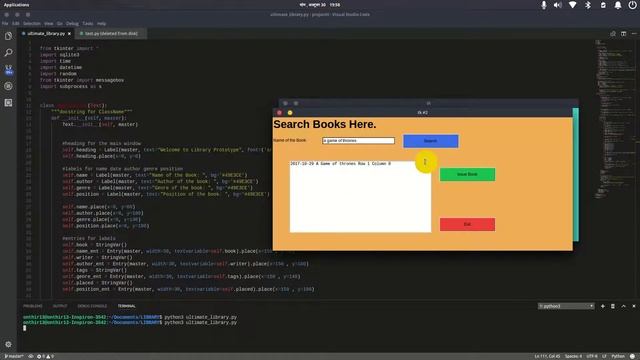Image resolution: width=640 pixels, height=360 pixels.
Task: Click the Bluetooth icon in system tray
Action: (588, 5)
